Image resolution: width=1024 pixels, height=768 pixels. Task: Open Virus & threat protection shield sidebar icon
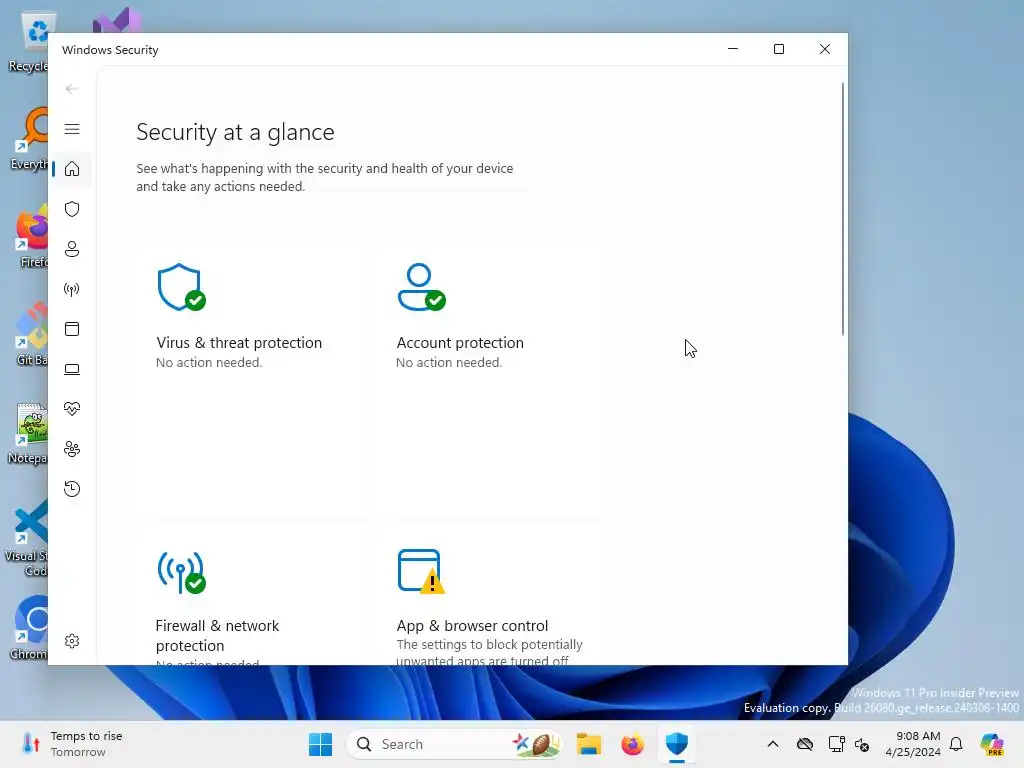72,209
